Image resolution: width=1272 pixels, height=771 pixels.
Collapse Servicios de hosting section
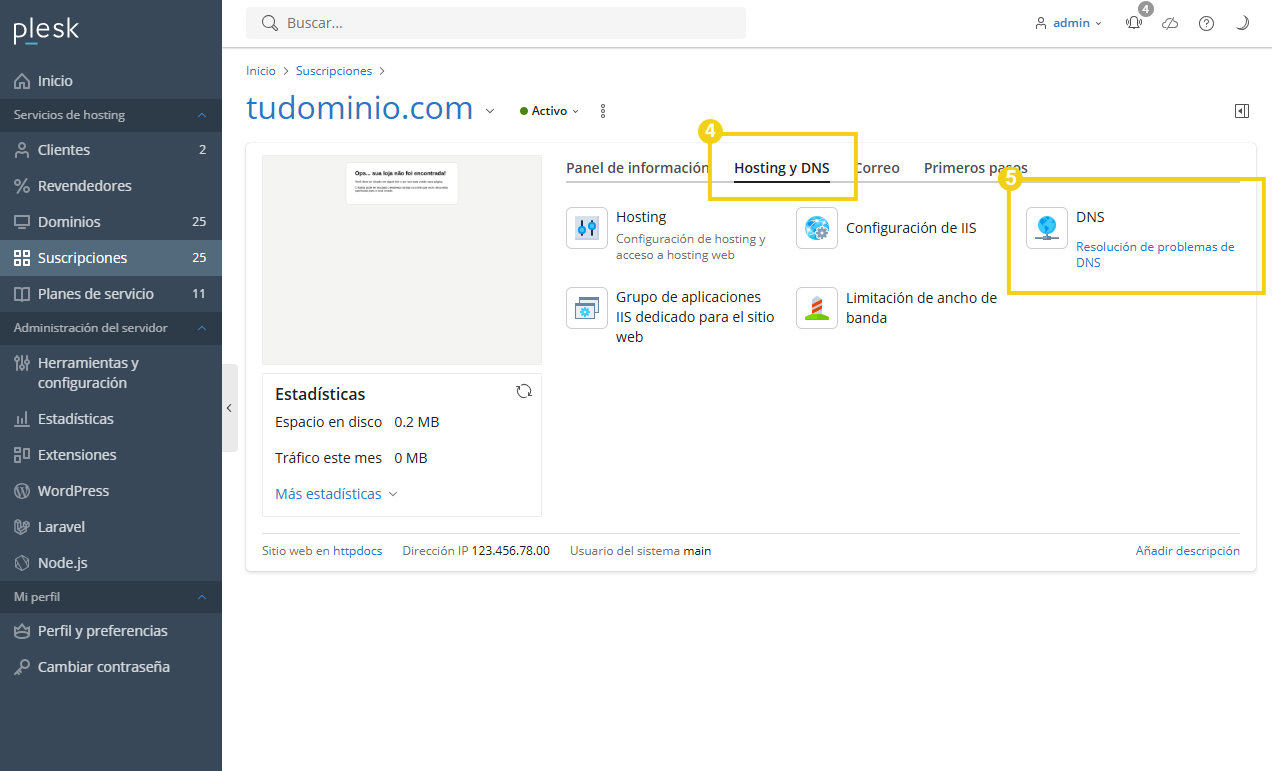tap(202, 115)
